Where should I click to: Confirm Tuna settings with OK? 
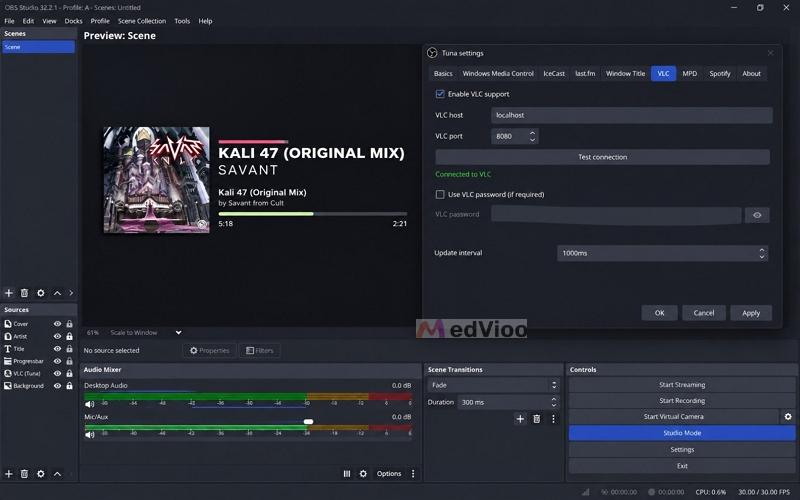pyautogui.click(x=659, y=313)
